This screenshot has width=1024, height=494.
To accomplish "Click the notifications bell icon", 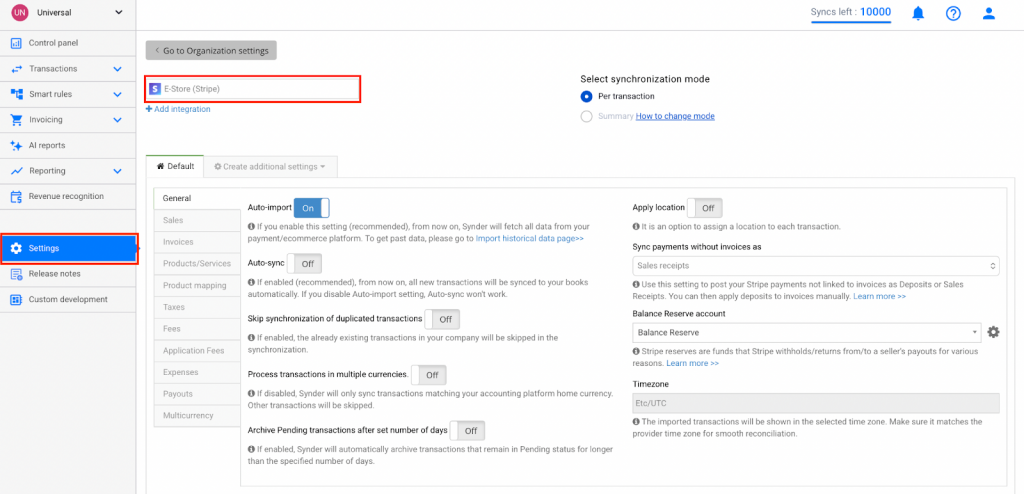I will tap(917, 13).
